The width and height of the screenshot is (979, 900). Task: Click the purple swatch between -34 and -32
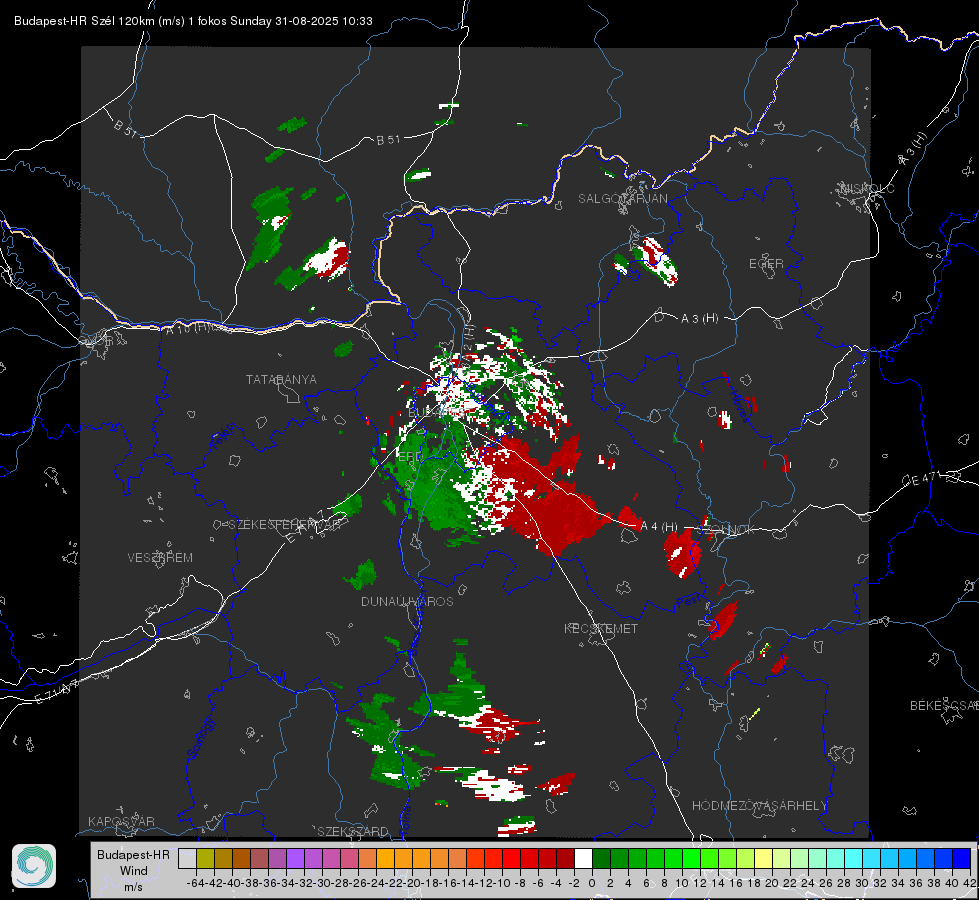295,858
